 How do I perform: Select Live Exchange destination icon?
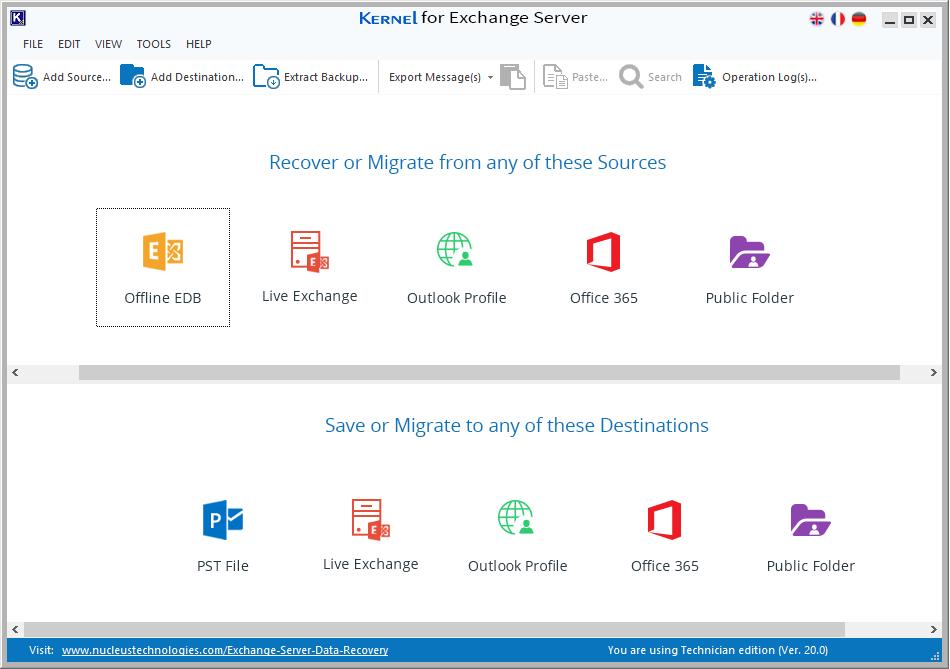(x=371, y=519)
